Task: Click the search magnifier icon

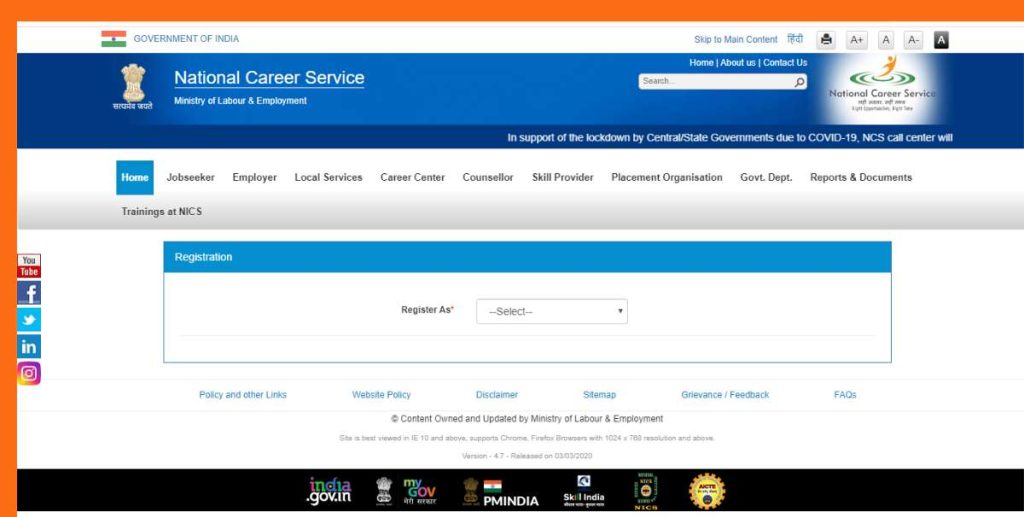Action: 799,82
